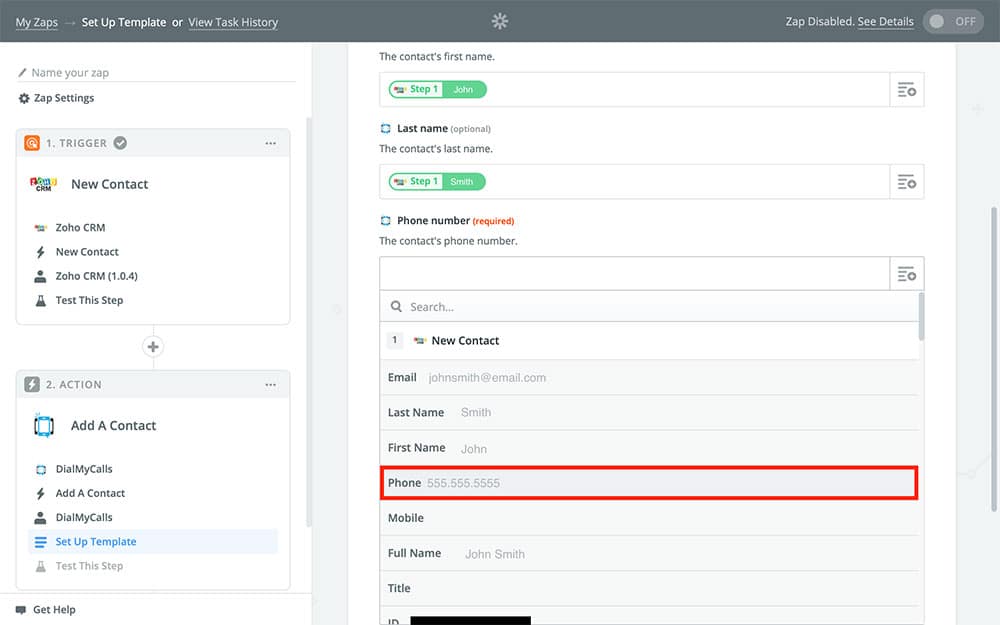Open the Trigger step three-dot menu

[x=270, y=143]
